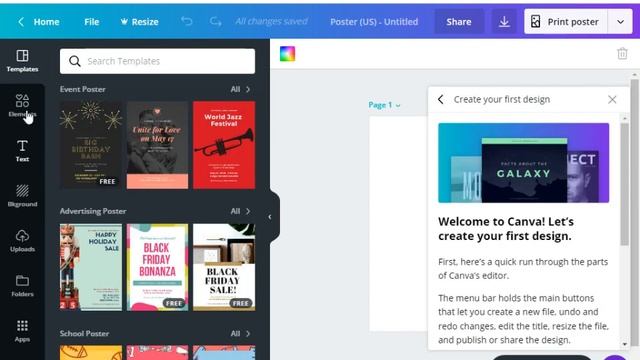
Task: Show all Advertising Poster templates
Action: [x=240, y=211]
